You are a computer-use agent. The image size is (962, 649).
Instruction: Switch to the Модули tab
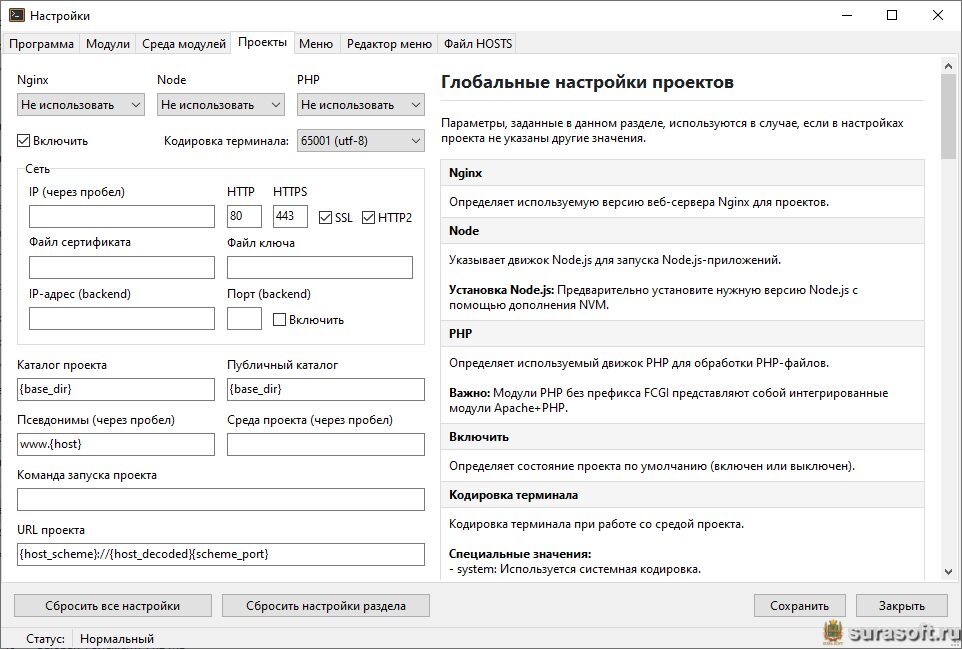pos(108,43)
